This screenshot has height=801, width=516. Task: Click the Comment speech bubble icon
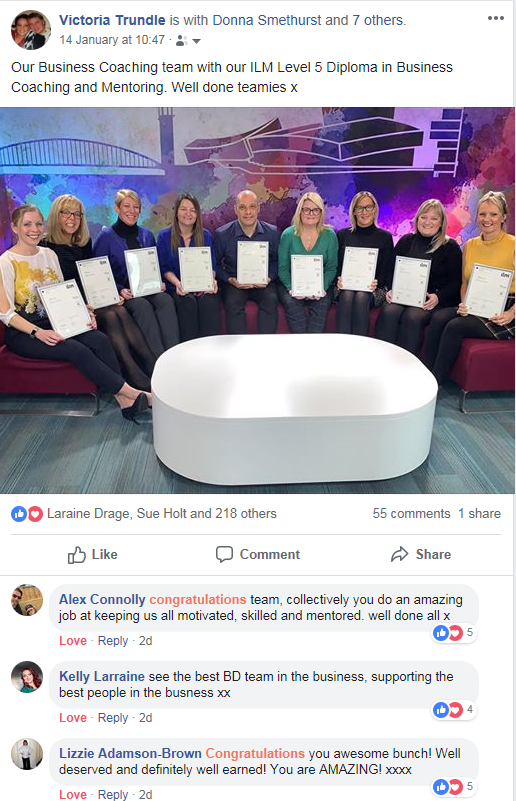click(x=224, y=554)
